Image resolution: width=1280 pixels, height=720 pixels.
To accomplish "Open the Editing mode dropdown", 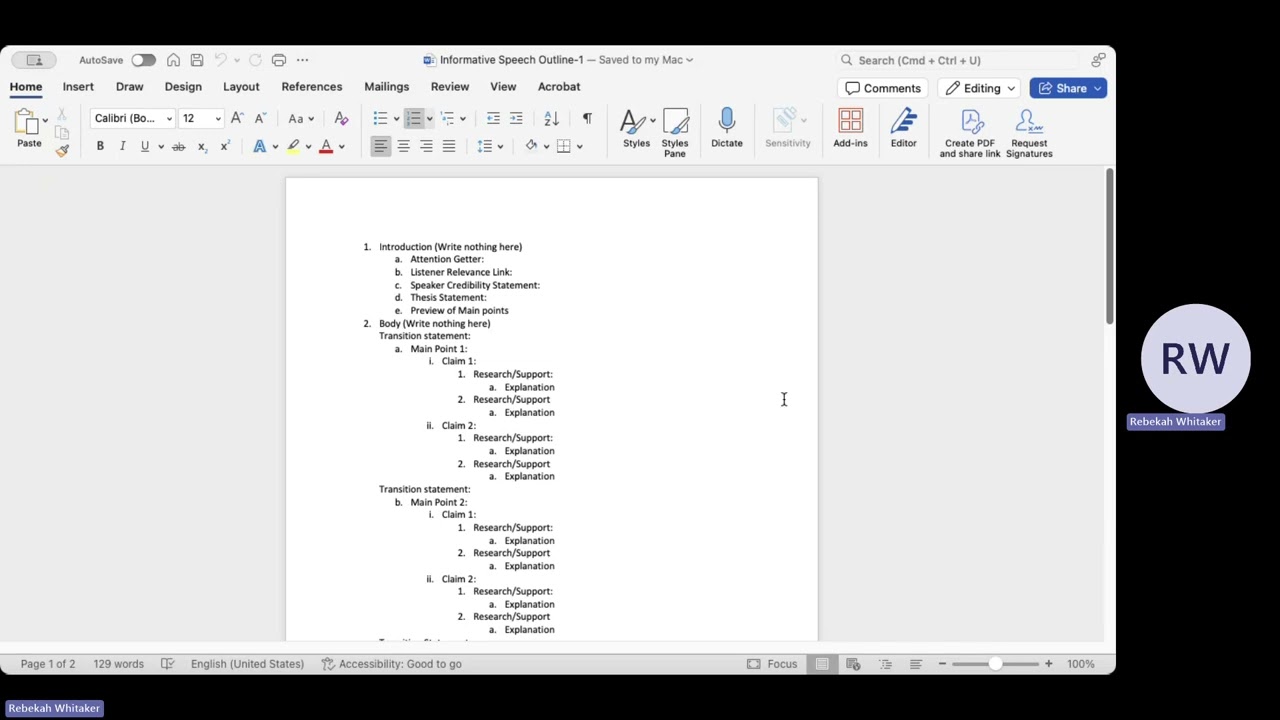I will pyautogui.click(x=980, y=88).
